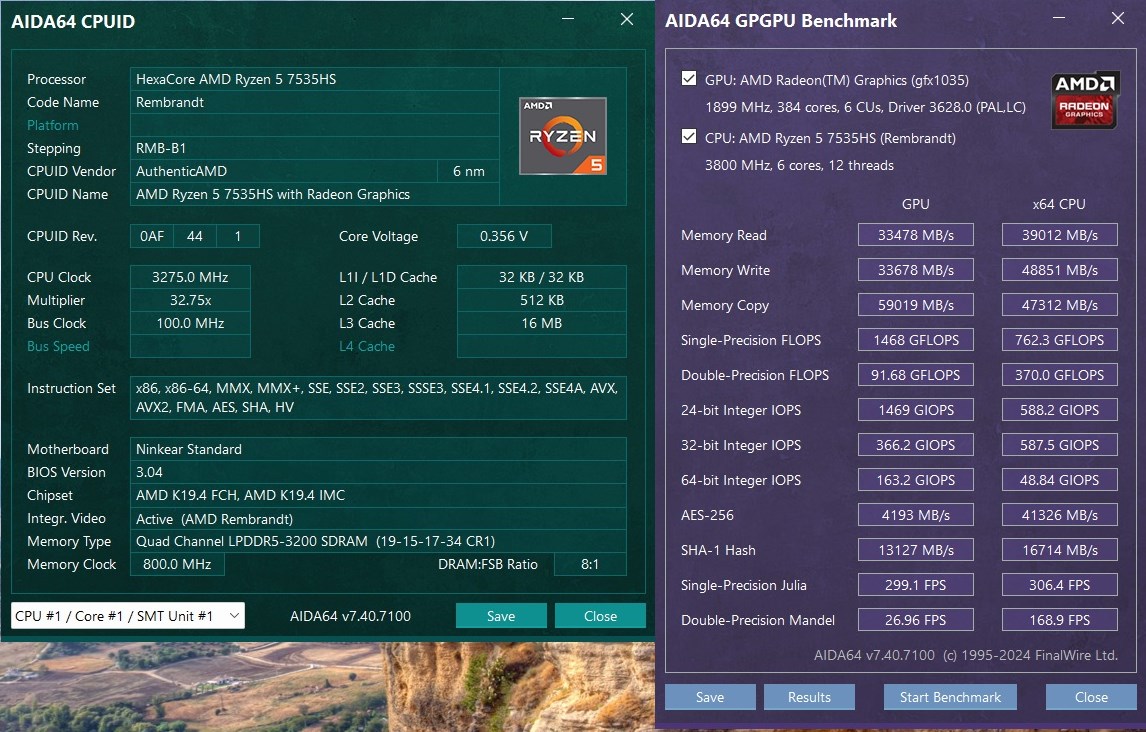
Task: Start the GPGPU benchmark
Action: click(949, 697)
